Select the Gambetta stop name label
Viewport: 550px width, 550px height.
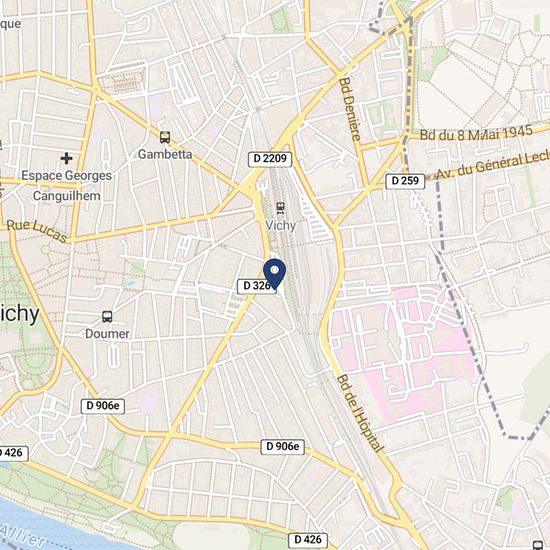tap(165, 154)
